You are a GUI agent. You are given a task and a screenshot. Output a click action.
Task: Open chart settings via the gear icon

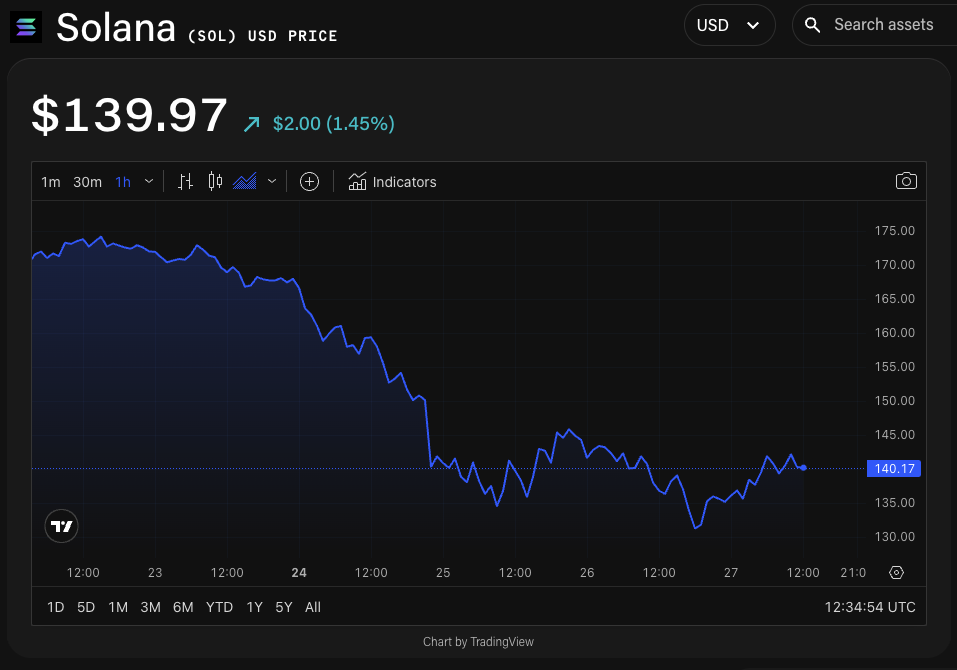(x=896, y=572)
